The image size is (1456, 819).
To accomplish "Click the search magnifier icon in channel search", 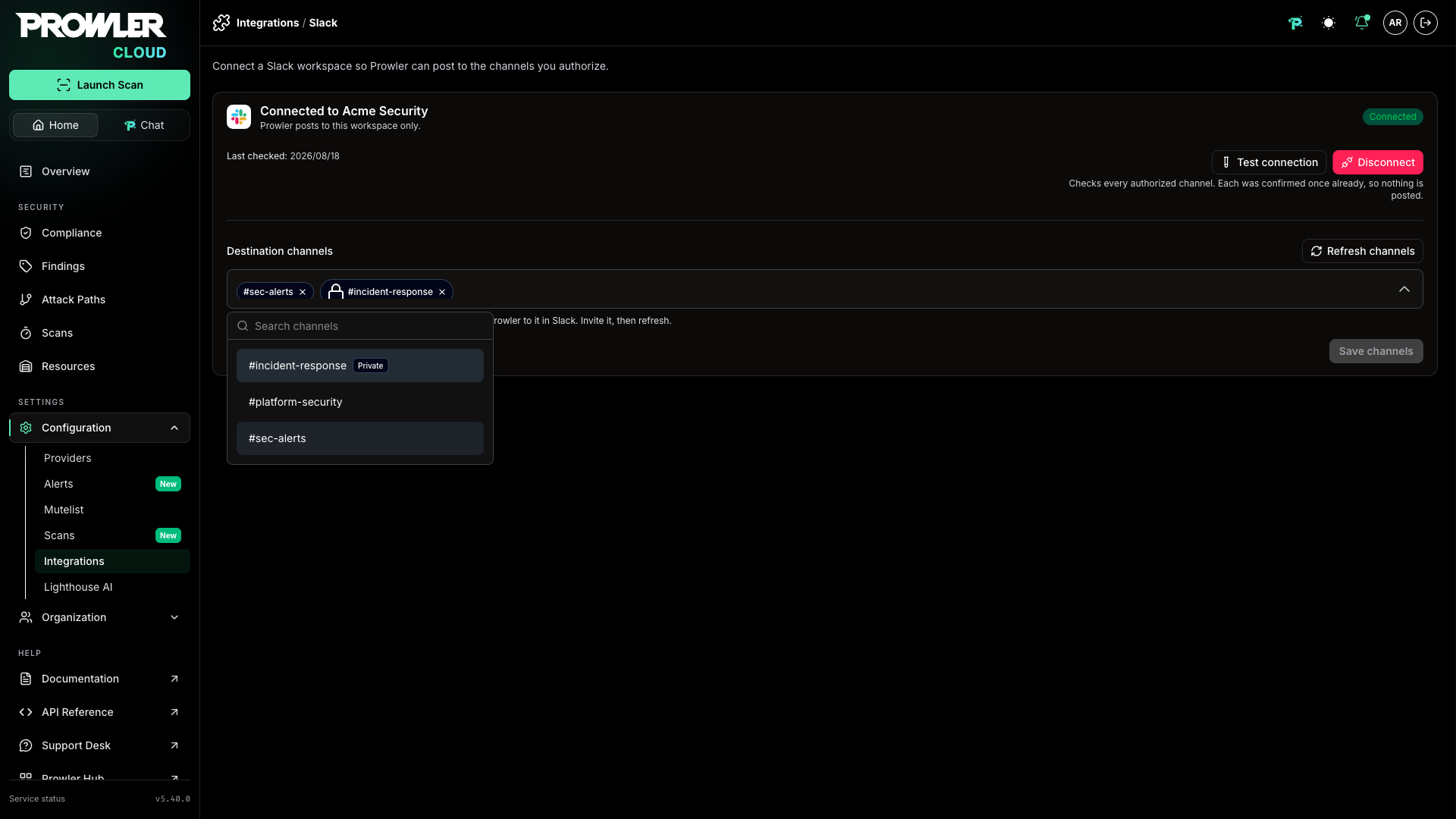I will (243, 326).
